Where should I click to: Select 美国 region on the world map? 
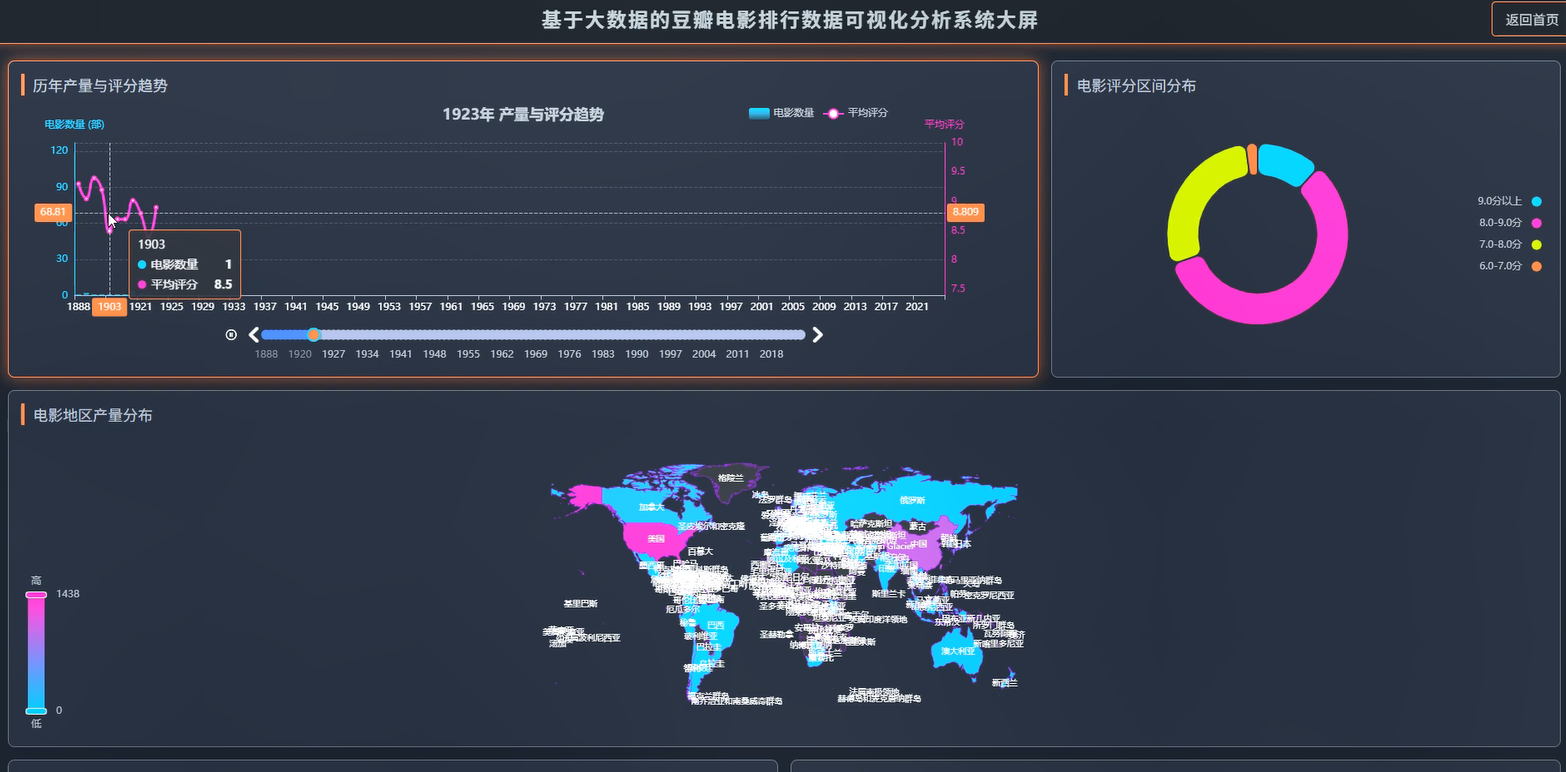point(657,539)
